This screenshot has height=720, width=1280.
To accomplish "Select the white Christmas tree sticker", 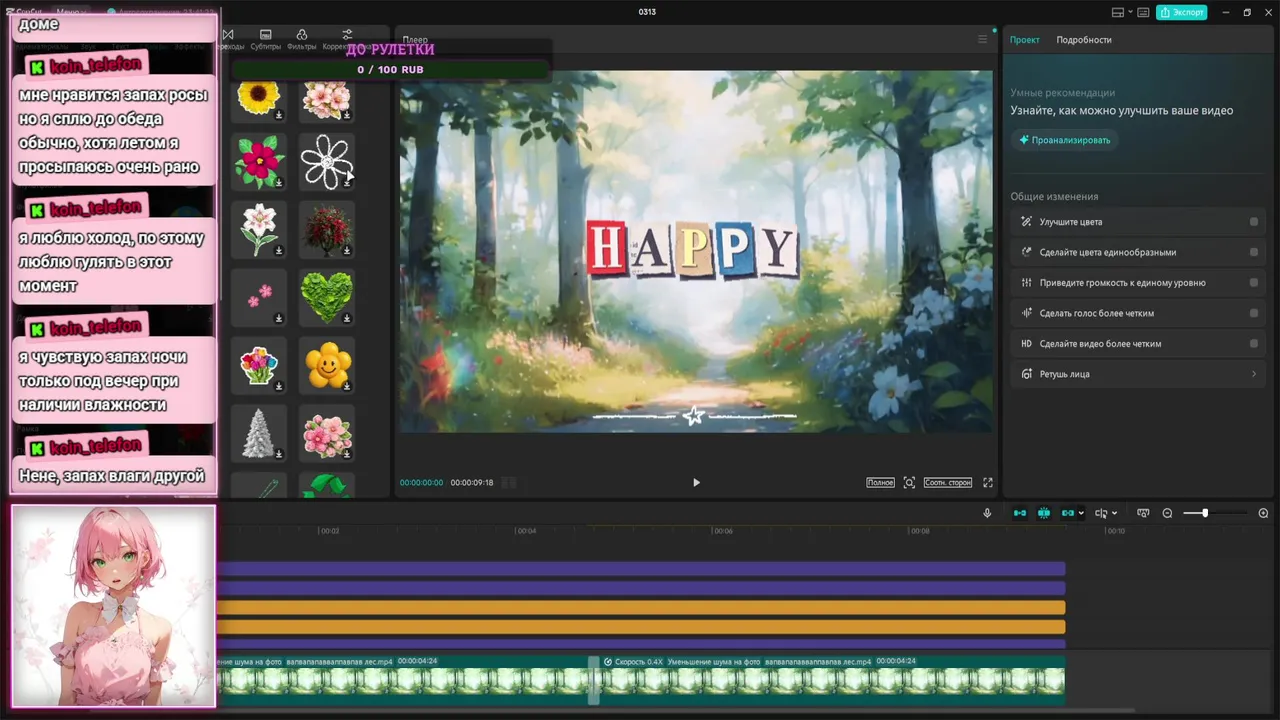I will tap(259, 432).
